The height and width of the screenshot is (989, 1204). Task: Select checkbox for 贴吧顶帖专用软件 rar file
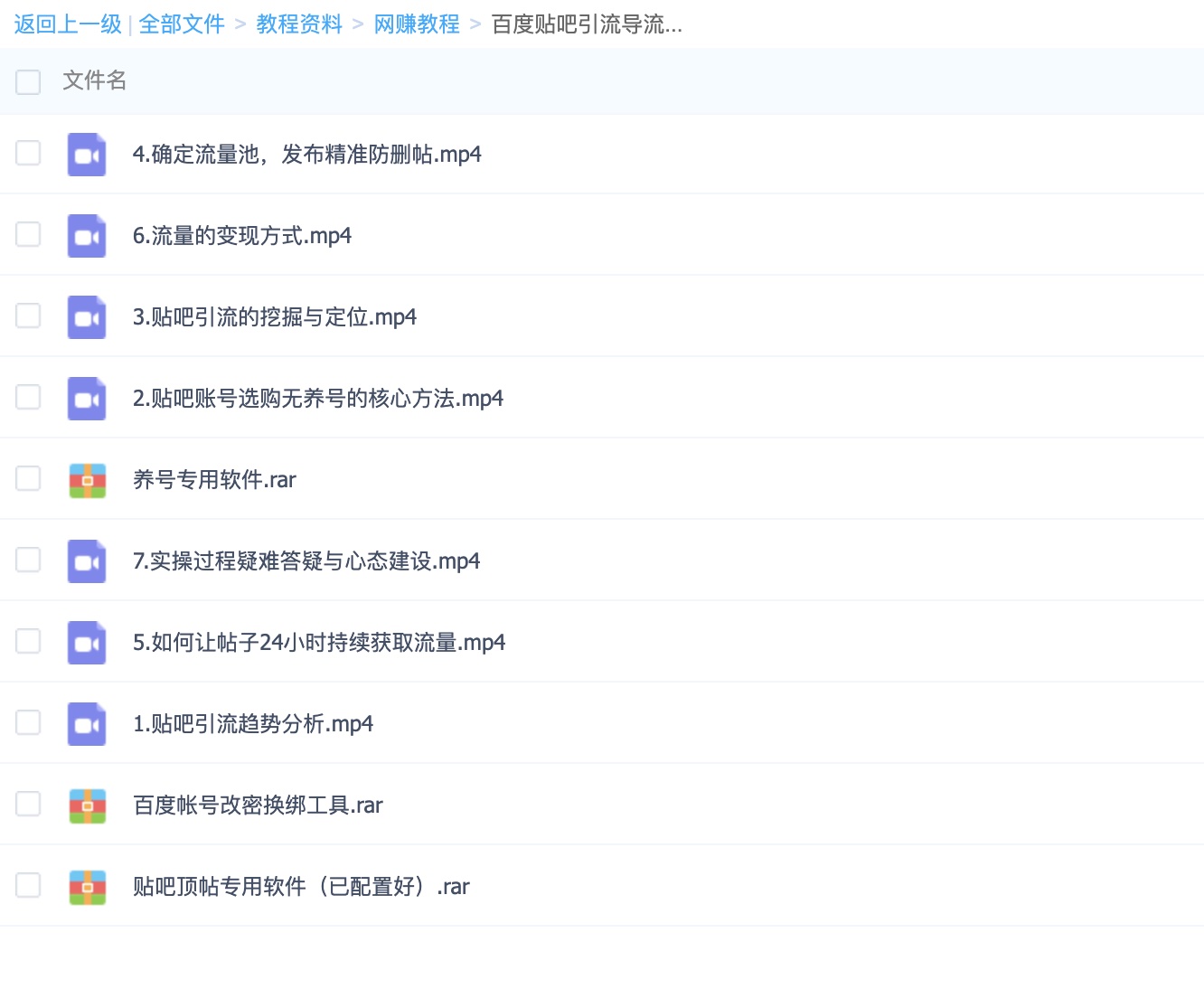pyautogui.click(x=28, y=885)
